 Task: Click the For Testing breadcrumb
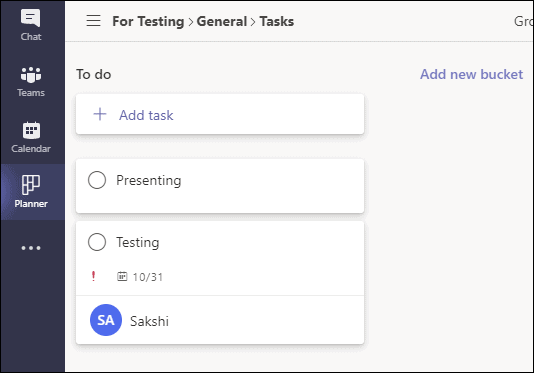(148, 21)
